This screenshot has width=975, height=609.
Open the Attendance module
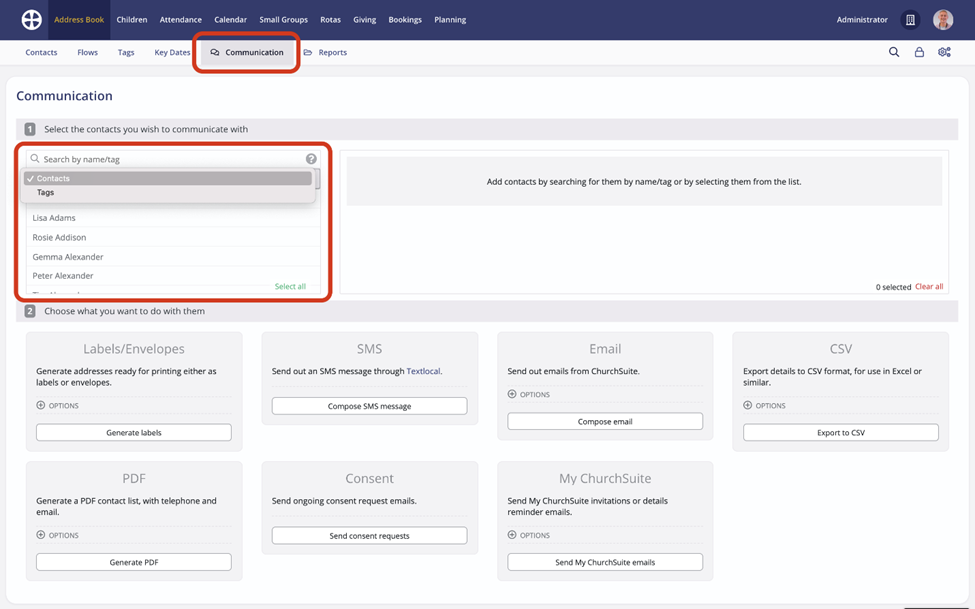180,20
